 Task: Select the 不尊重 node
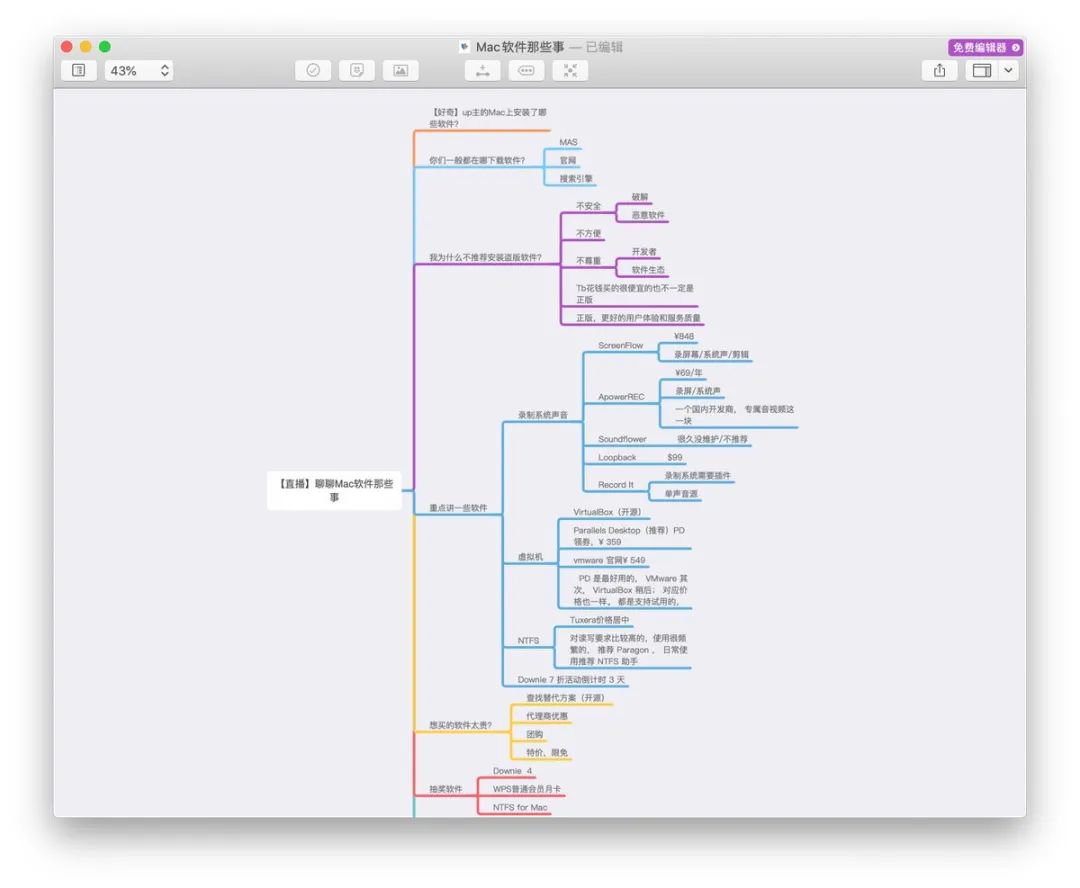click(x=588, y=261)
